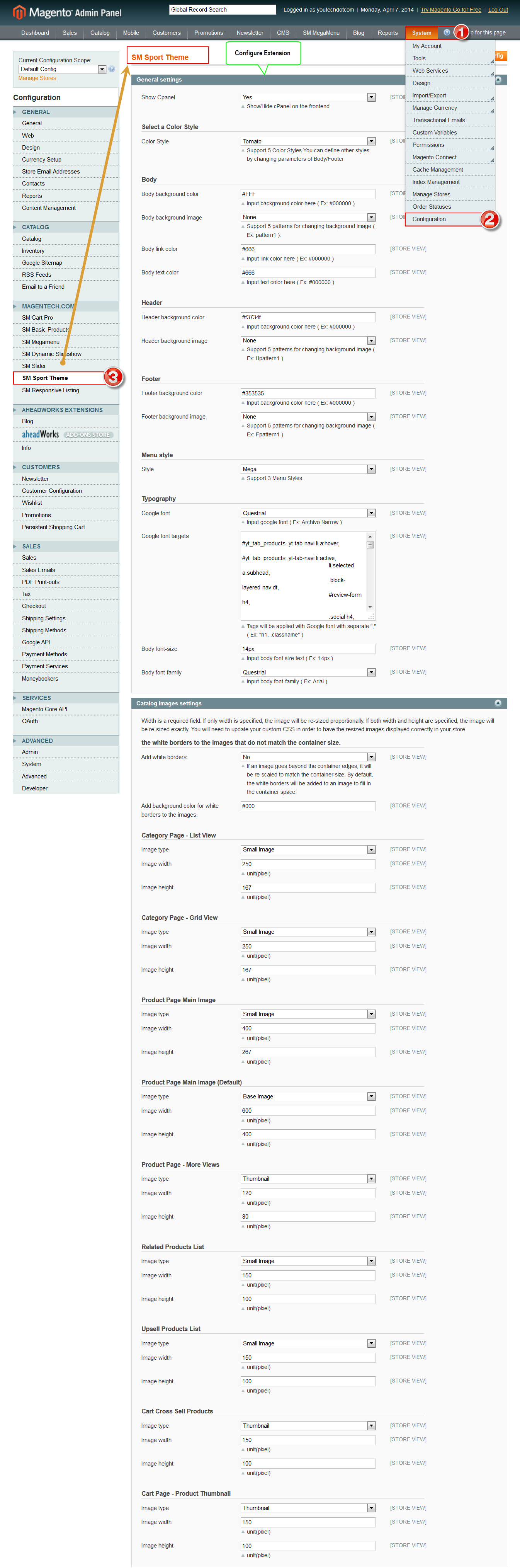This screenshot has width=520, height=1568.
Task: Open the Body font-family dropdown
Action: (x=308, y=672)
